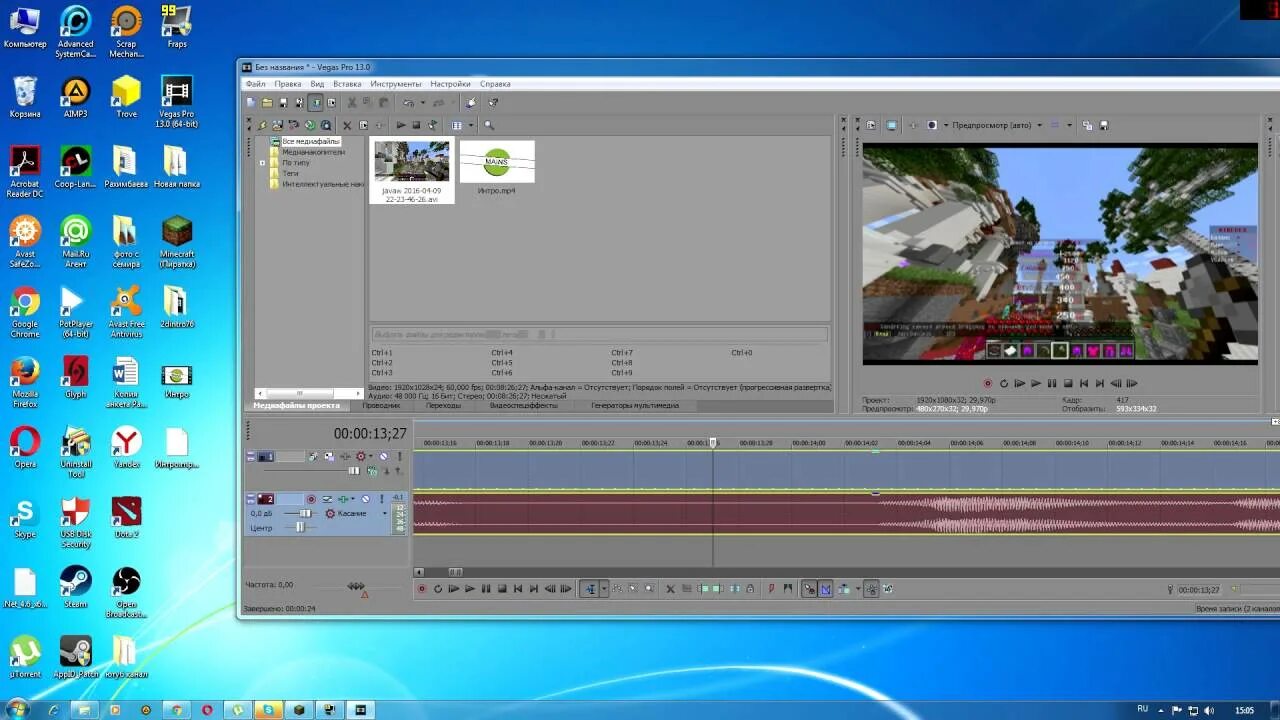Create a new project from main toolbar
This screenshot has width=1280, height=720.
(x=251, y=102)
